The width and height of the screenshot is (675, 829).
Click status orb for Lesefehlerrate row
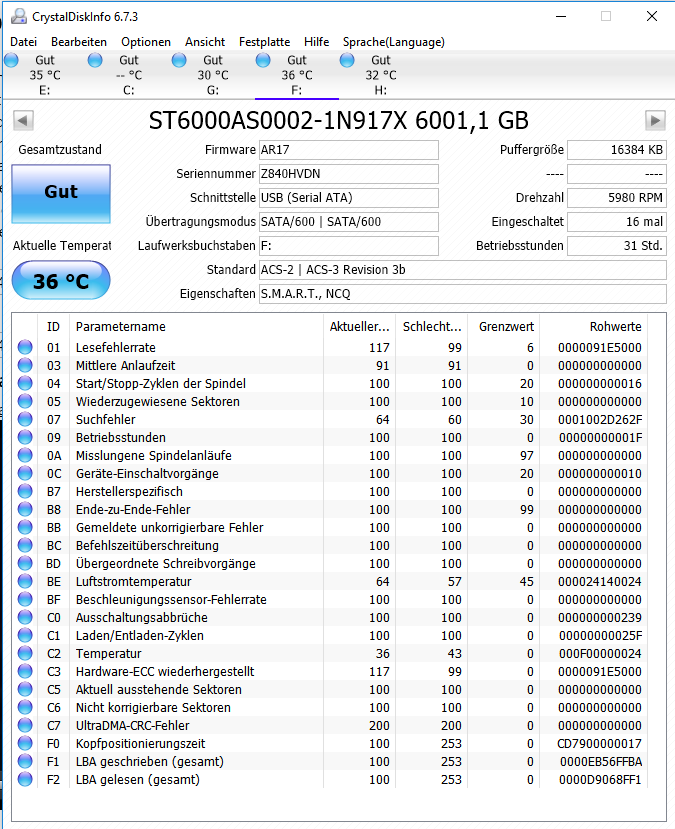[x=25, y=347]
